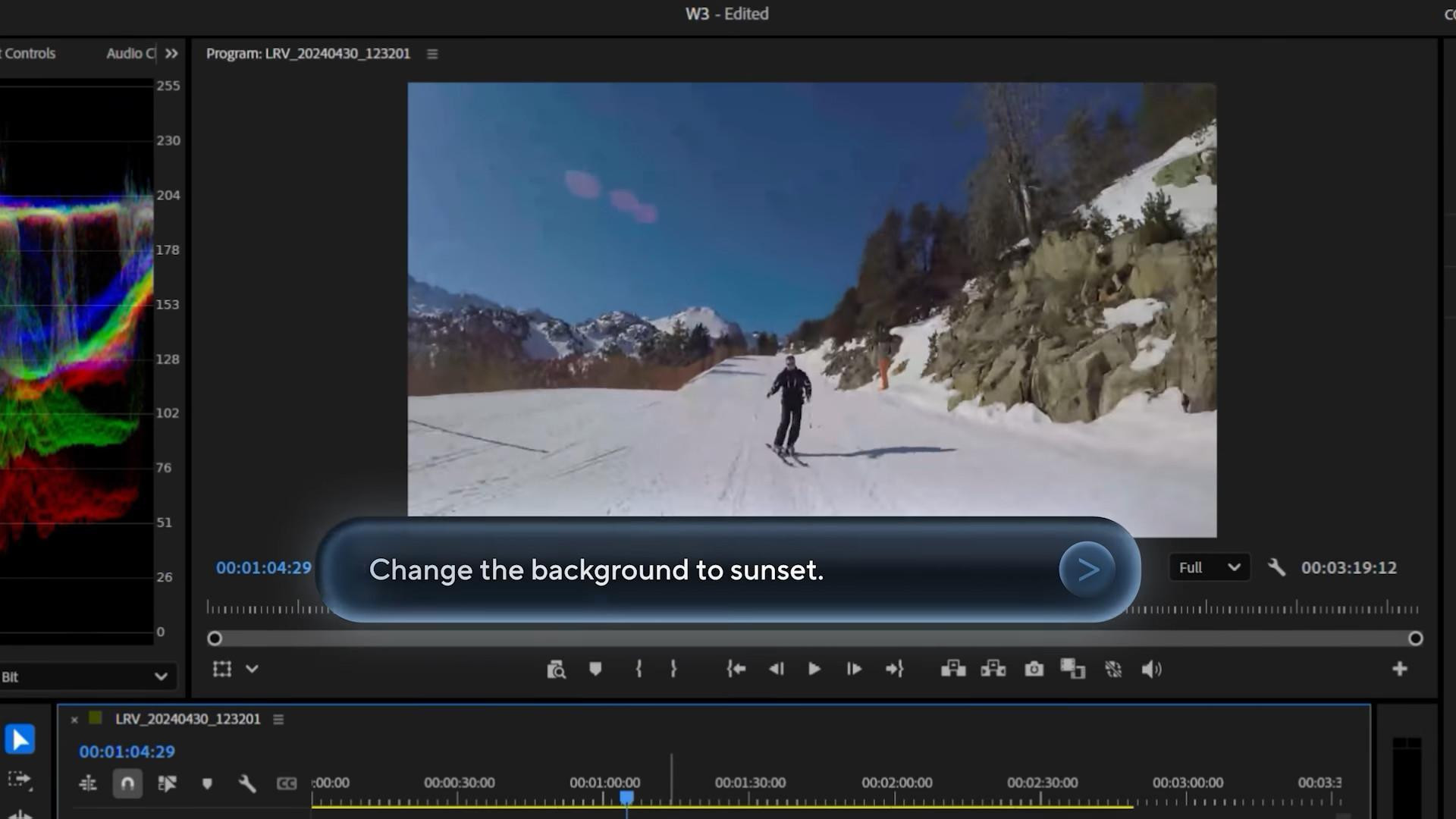Screen dimensions: 1456x819
Task: Expand the hidden panel tabs chevron
Action: [171, 54]
